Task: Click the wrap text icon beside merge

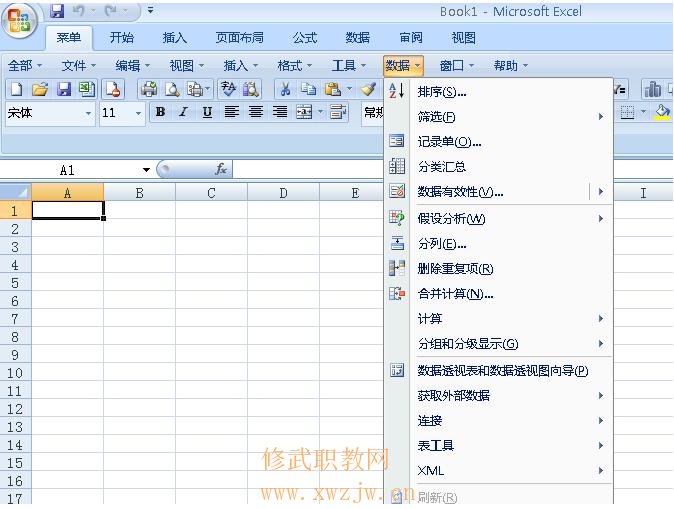Action: (x=338, y=113)
